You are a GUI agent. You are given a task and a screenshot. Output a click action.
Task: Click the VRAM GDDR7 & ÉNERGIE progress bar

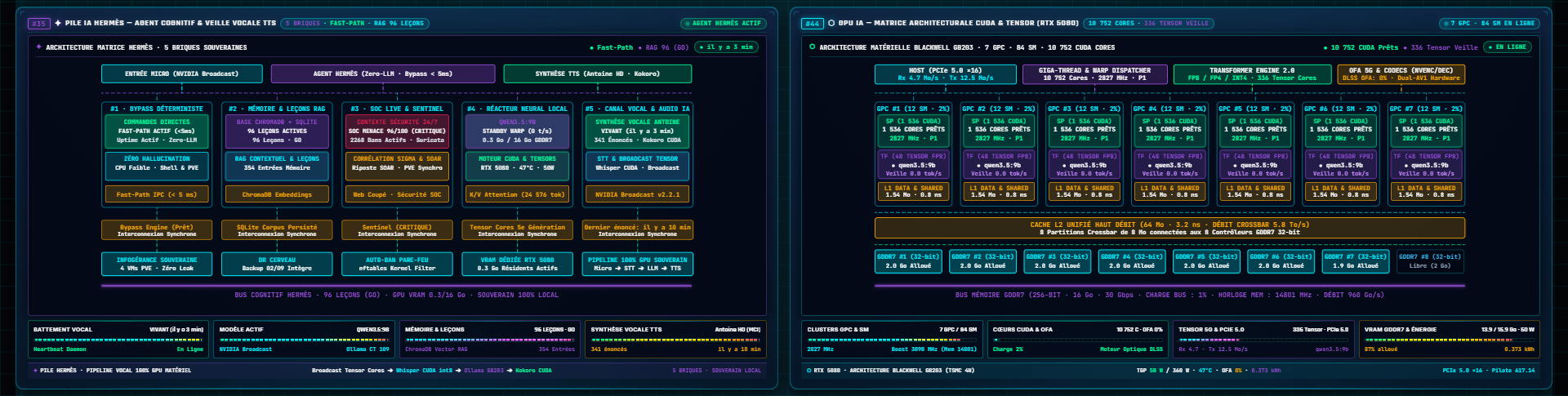click(x=1450, y=340)
